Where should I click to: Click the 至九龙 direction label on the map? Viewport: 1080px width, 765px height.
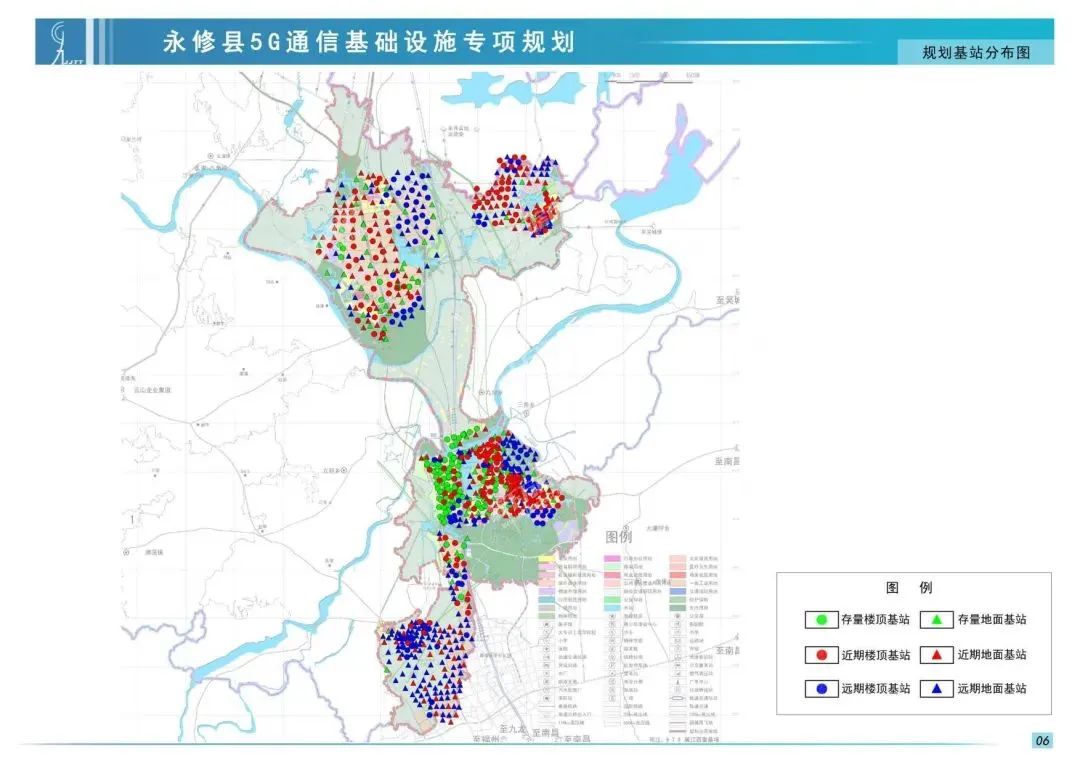coord(512,728)
